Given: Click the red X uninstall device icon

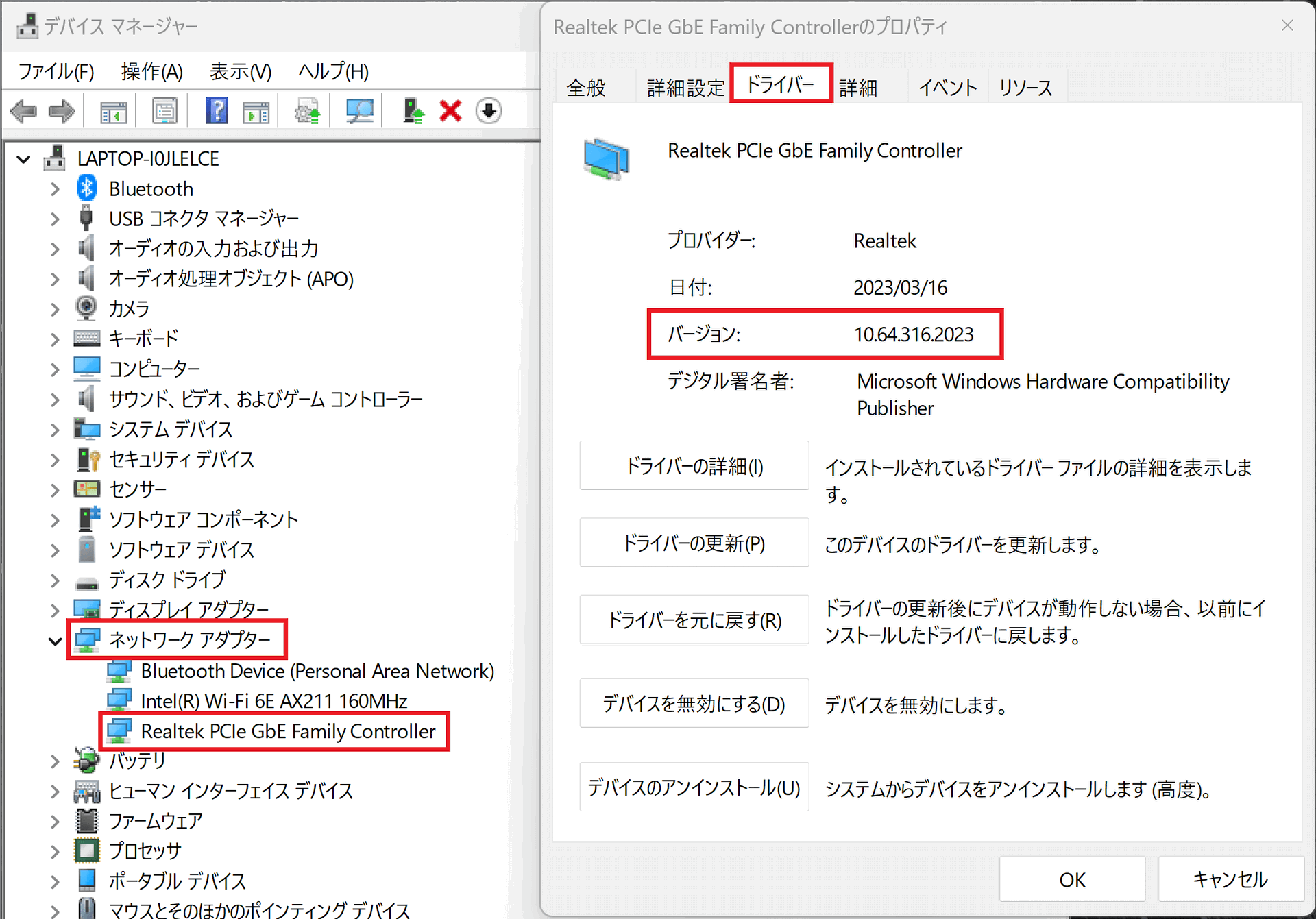Looking at the screenshot, I should (450, 111).
